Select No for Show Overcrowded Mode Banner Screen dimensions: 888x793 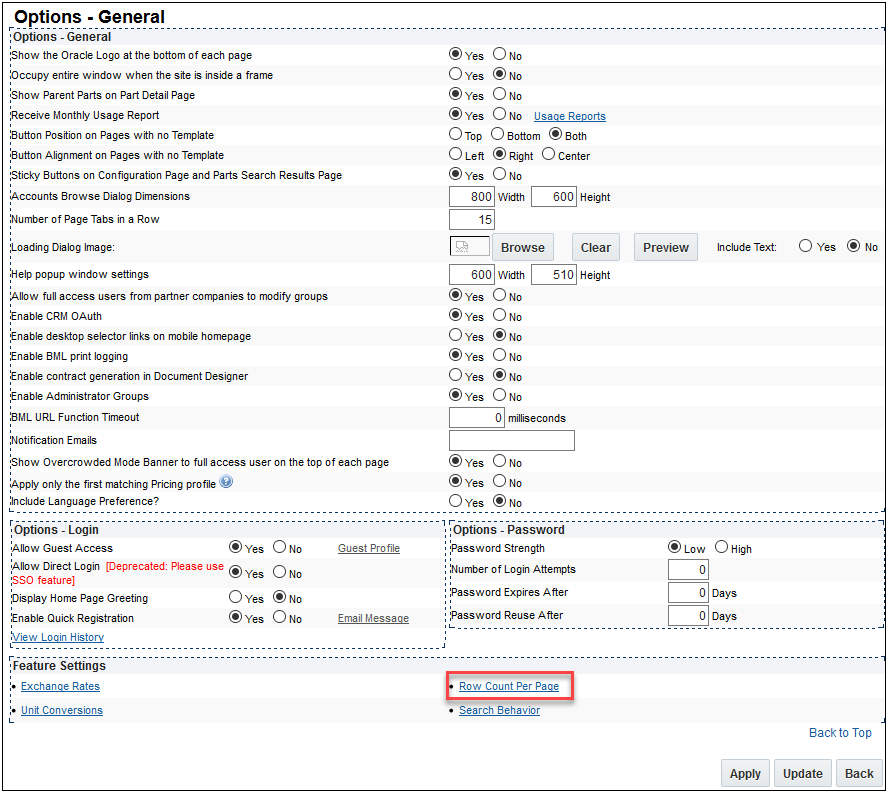pos(499,461)
